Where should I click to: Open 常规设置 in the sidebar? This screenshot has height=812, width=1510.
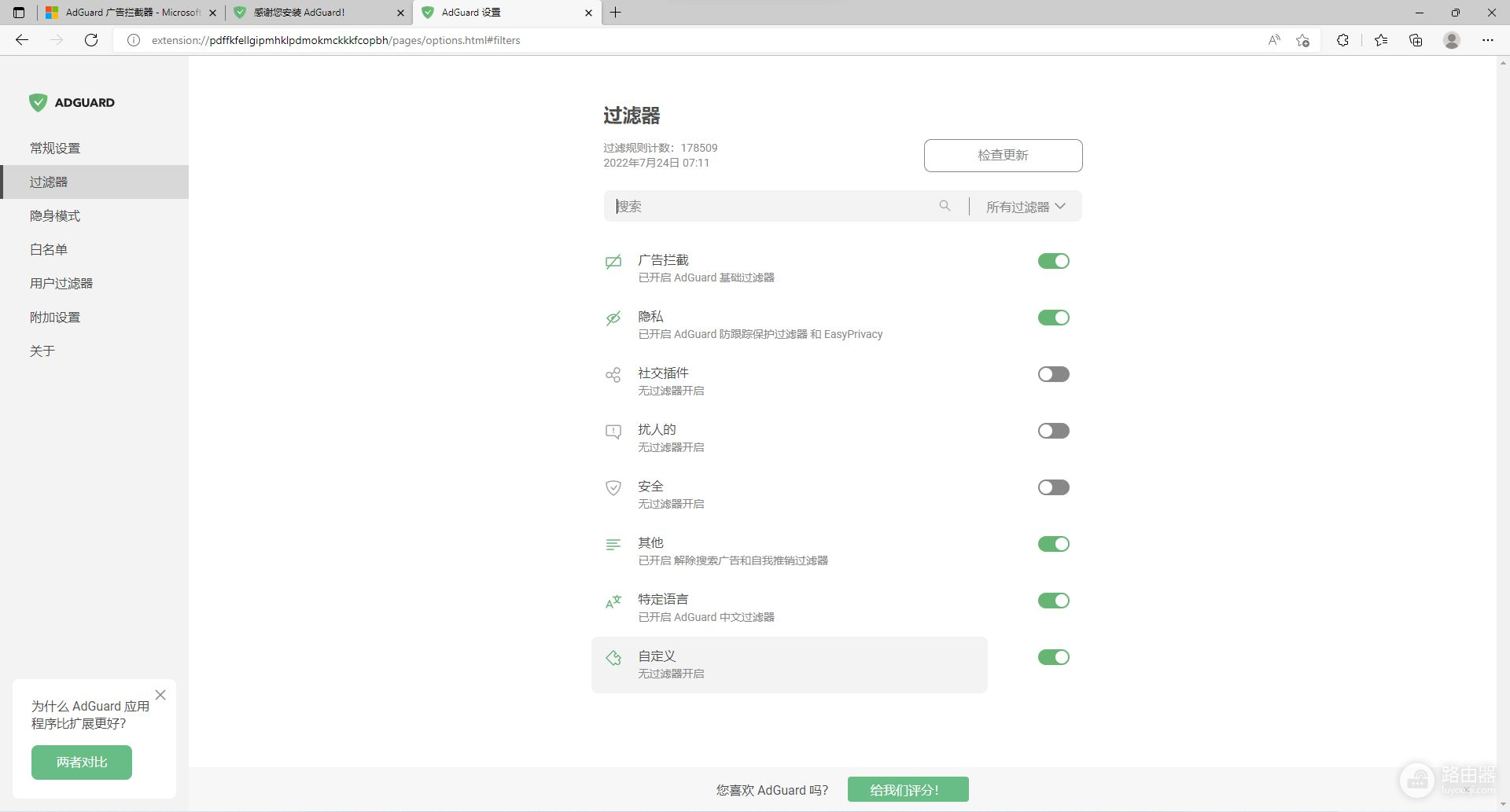tap(94, 148)
